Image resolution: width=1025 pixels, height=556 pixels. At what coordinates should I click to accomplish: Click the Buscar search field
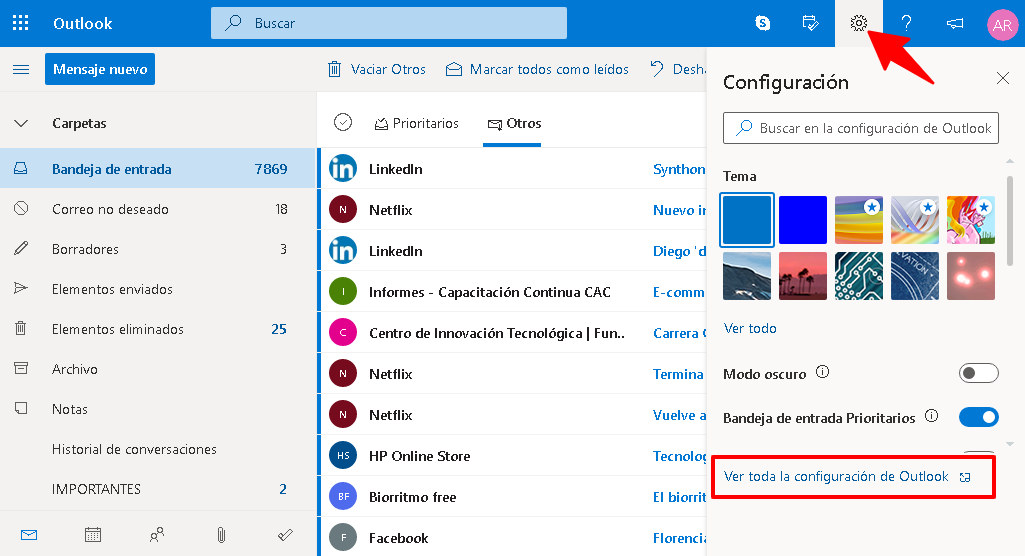(389, 23)
